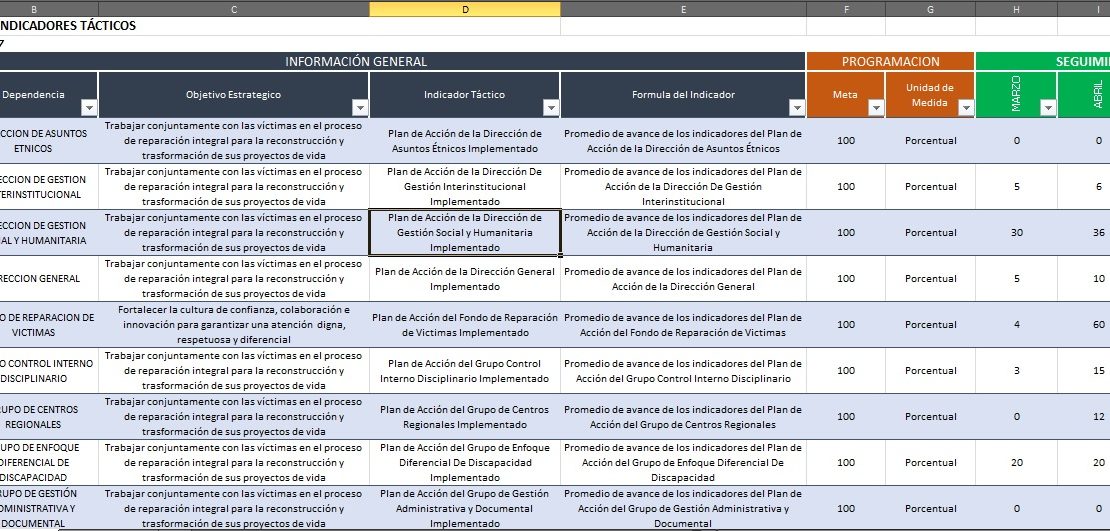1110x531 pixels.
Task: Select Plan de Acción Fondo de Reparación cell
Action: click(x=464, y=325)
